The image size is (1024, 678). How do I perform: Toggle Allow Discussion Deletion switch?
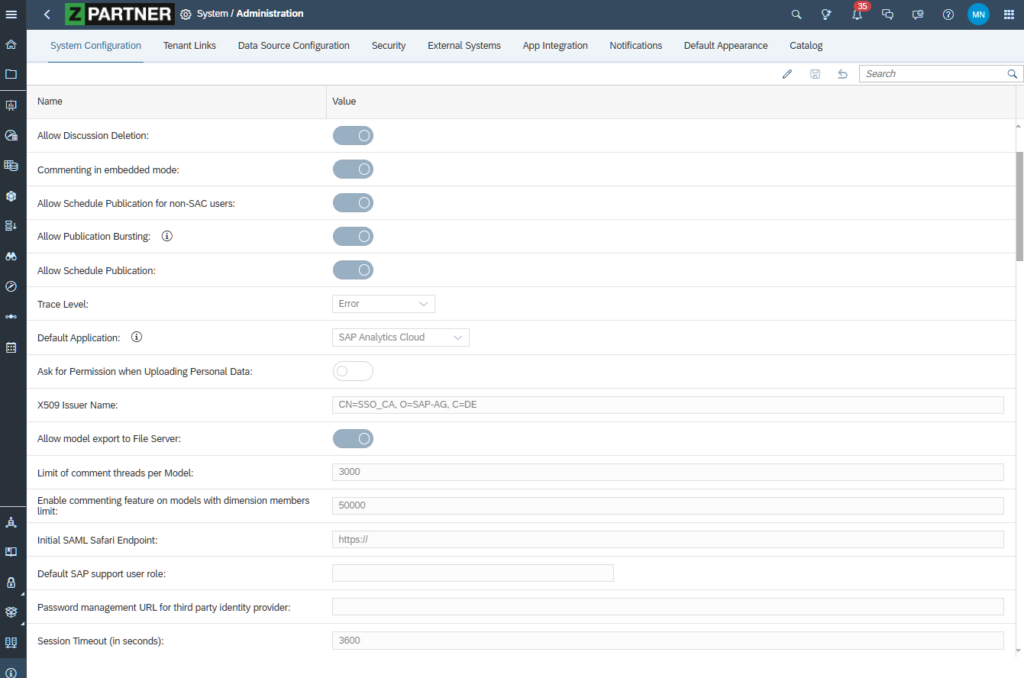coord(353,135)
